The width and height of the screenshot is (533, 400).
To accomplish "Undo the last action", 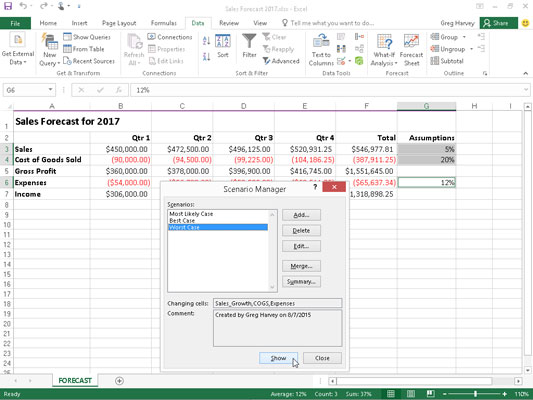I will (23, 6).
